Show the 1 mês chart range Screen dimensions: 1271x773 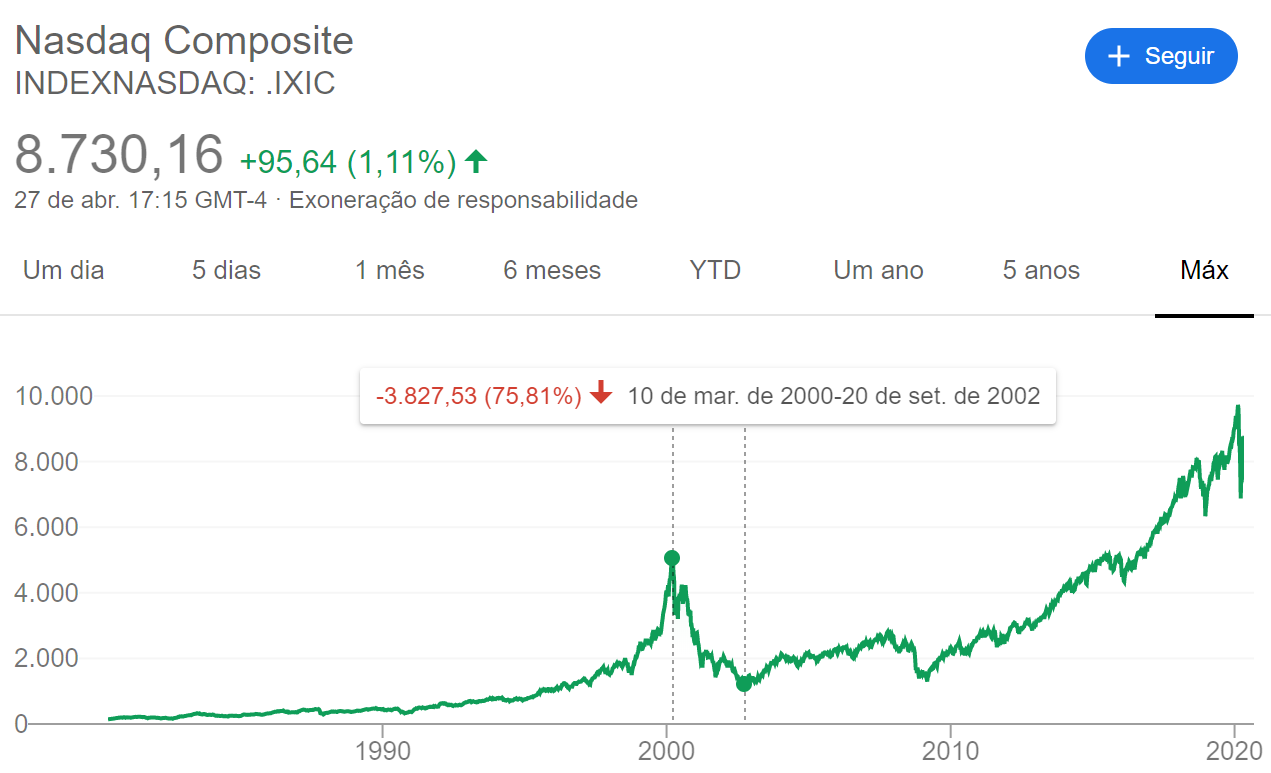coord(389,270)
